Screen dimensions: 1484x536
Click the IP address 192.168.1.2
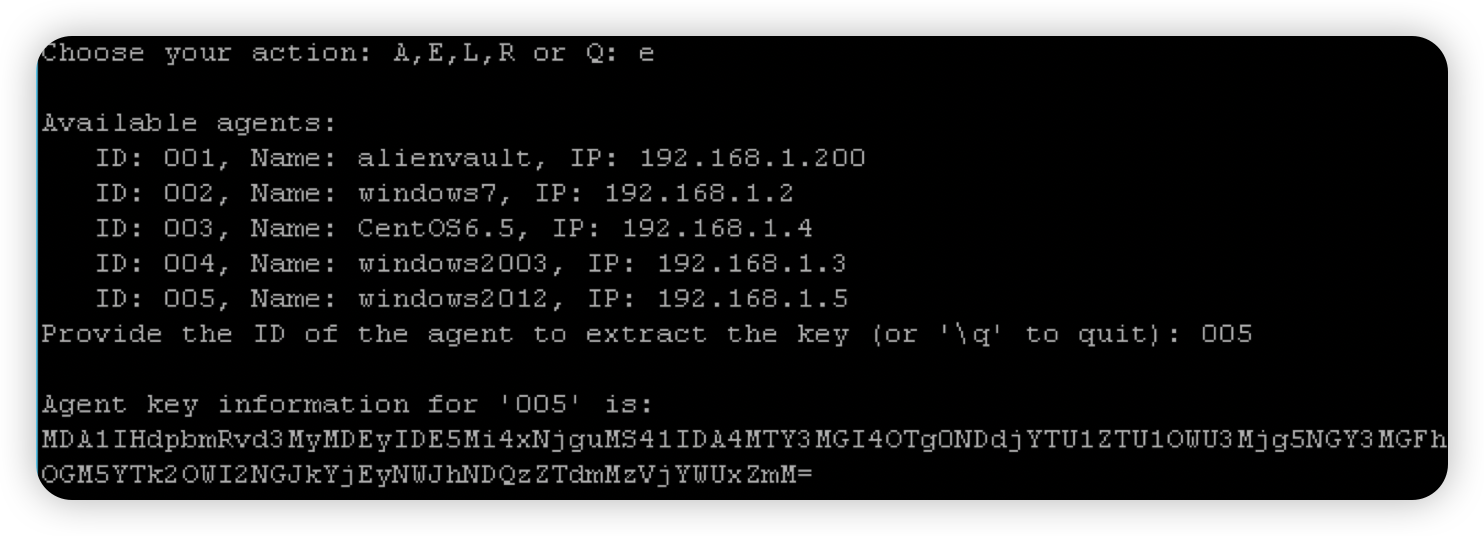coord(699,194)
